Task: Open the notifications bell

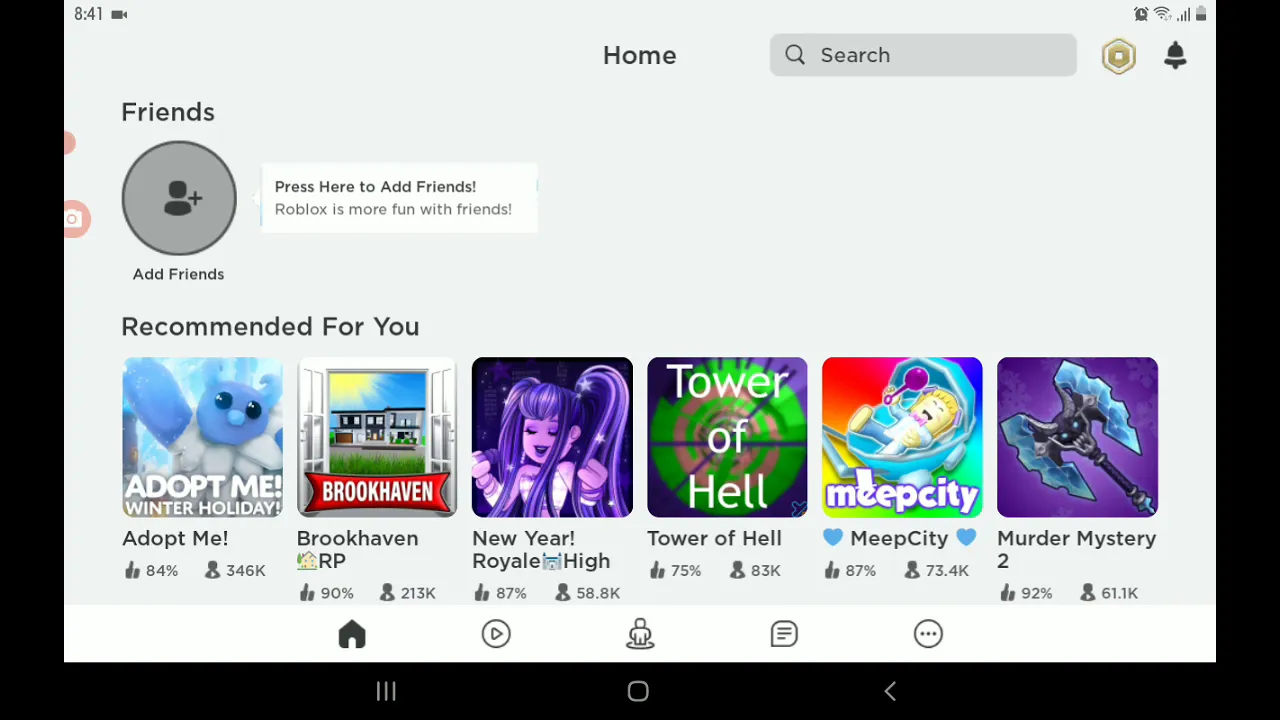Action: [x=1175, y=56]
